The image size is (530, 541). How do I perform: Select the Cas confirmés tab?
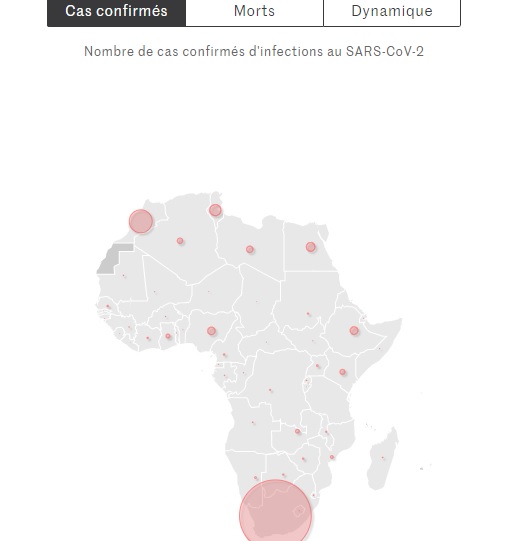117,11
